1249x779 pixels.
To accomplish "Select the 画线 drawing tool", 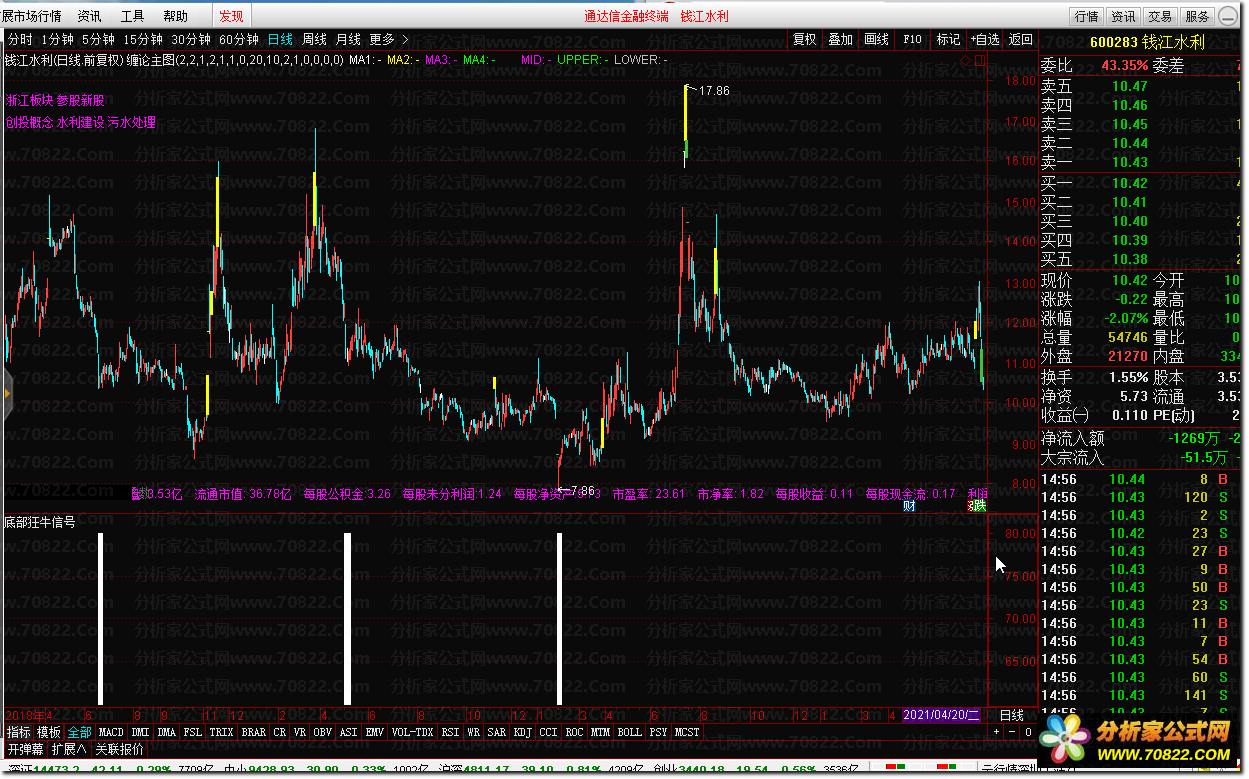I will [x=876, y=39].
